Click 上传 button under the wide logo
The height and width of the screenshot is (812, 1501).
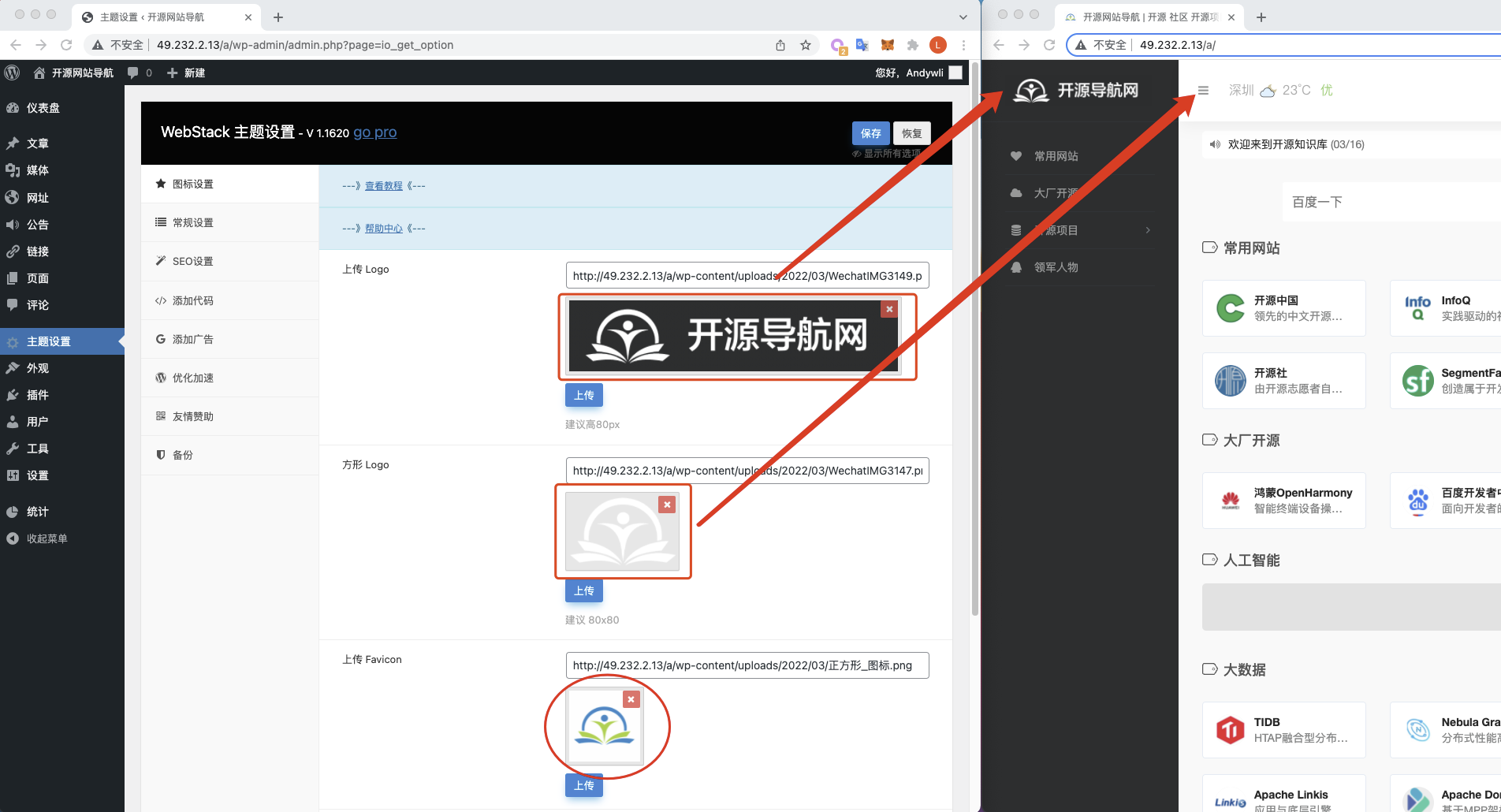[x=584, y=395]
